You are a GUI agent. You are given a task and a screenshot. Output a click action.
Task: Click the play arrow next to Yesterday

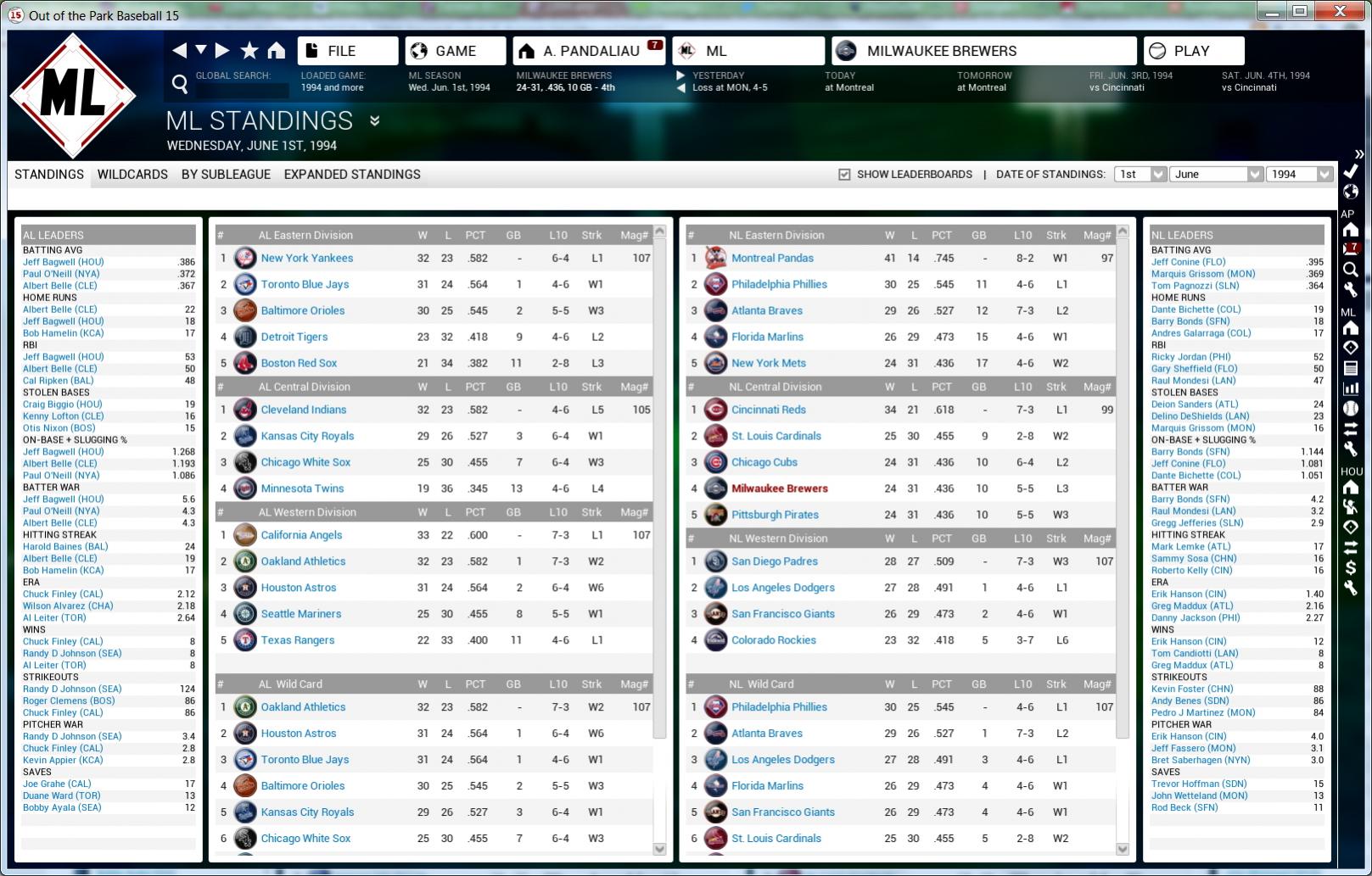680,75
